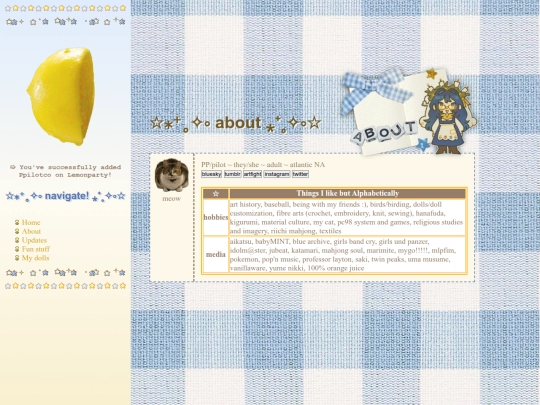This screenshot has width=540, height=405.
Task: Click the lemon half image
Action: 61,96
